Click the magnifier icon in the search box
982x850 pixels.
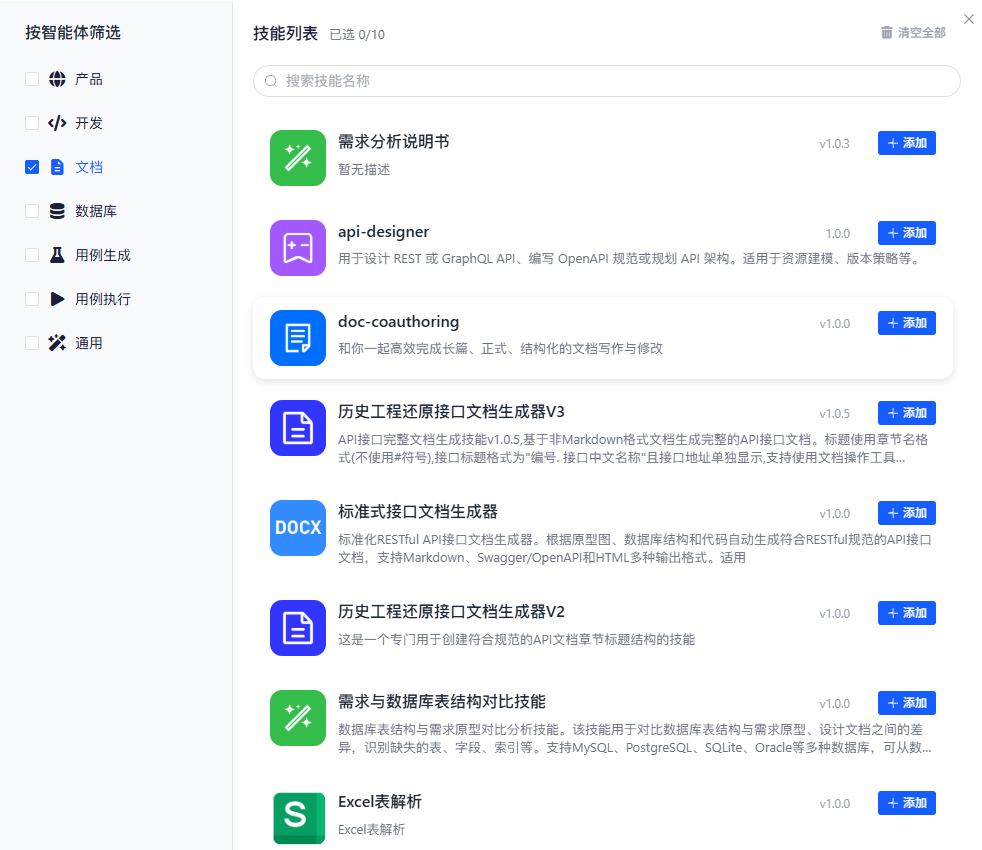[271, 81]
